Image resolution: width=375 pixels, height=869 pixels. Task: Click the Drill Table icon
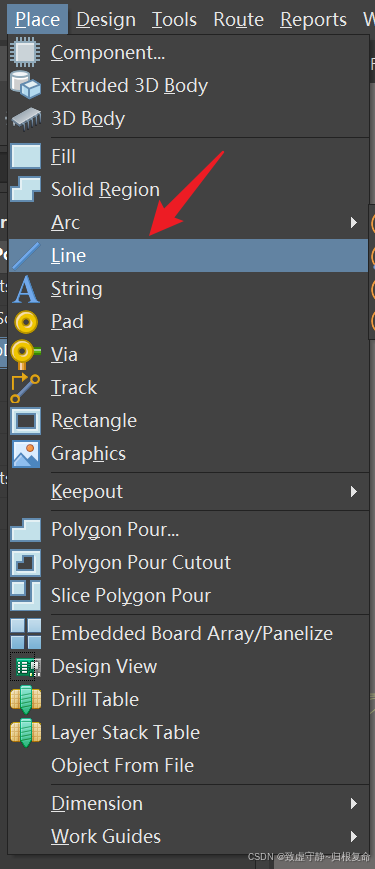25,700
